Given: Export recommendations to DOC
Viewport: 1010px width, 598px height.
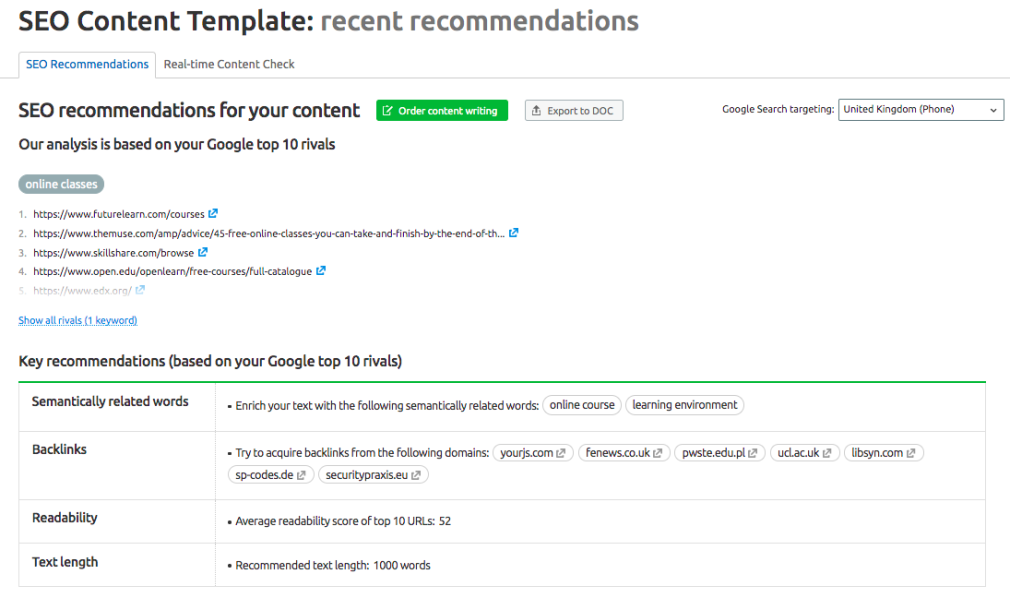Looking at the screenshot, I should (x=574, y=111).
